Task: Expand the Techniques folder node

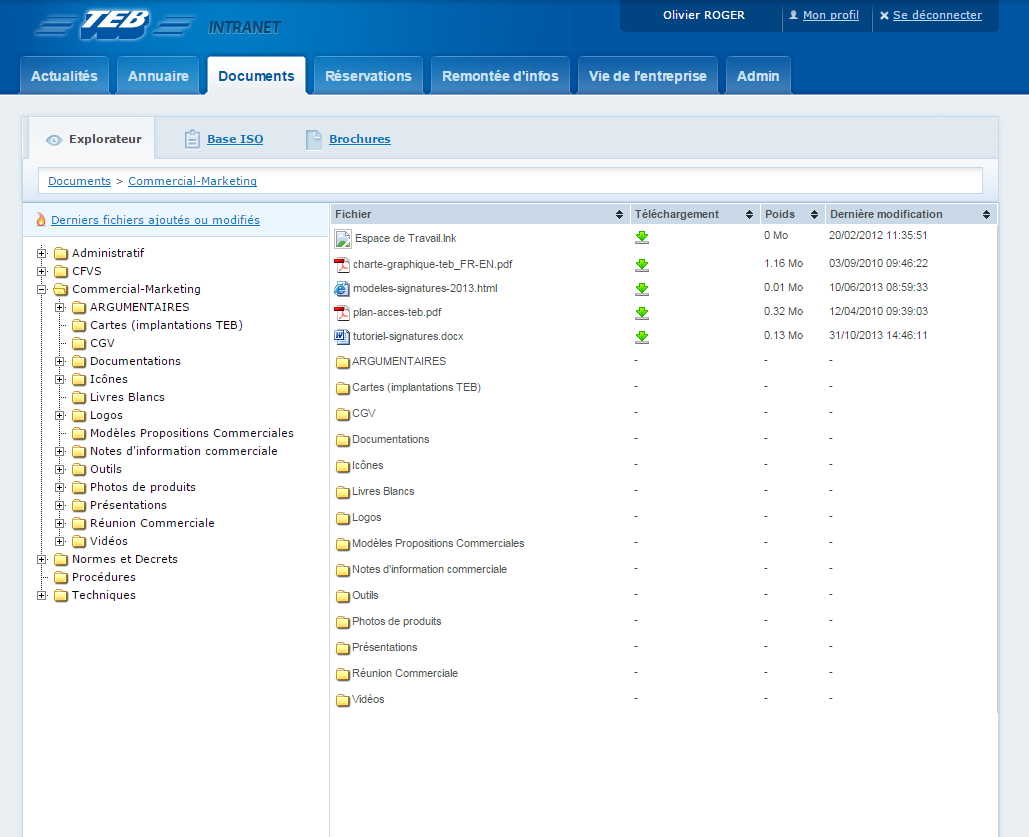Action: pos(42,596)
